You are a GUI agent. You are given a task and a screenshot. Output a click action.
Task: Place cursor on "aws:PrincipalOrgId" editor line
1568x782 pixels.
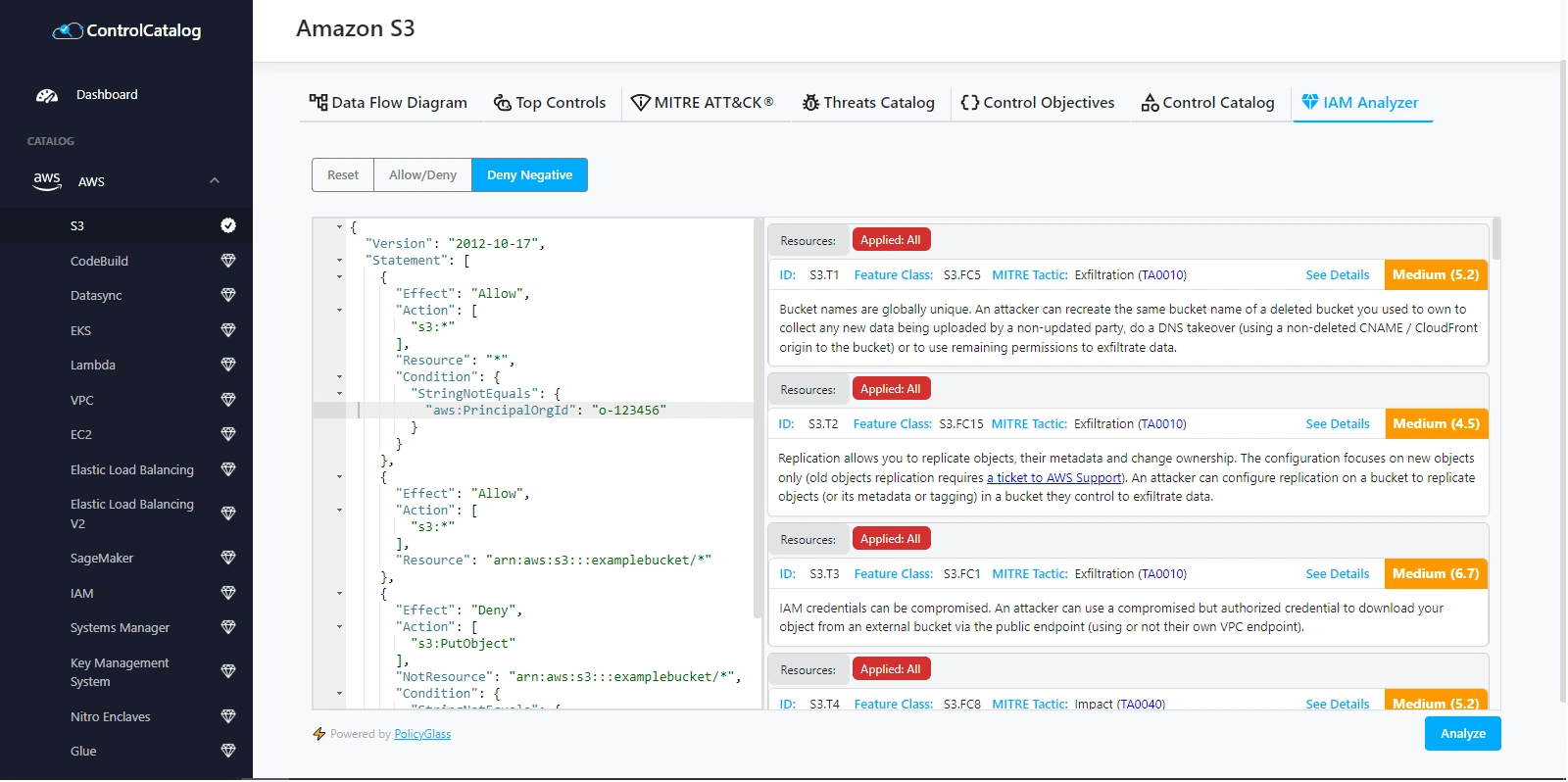(545, 411)
